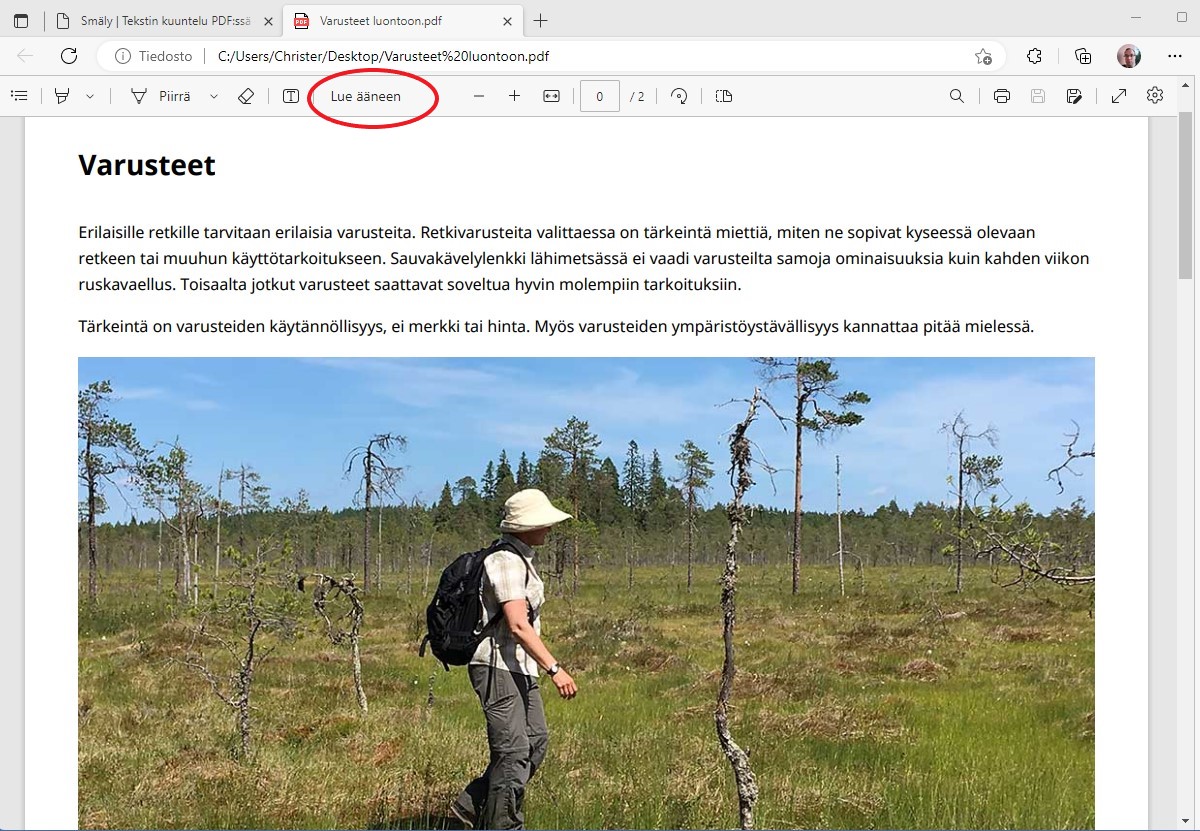The height and width of the screenshot is (831, 1200).
Task: Click the address bar file path
Action: click(x=383, y=56)
